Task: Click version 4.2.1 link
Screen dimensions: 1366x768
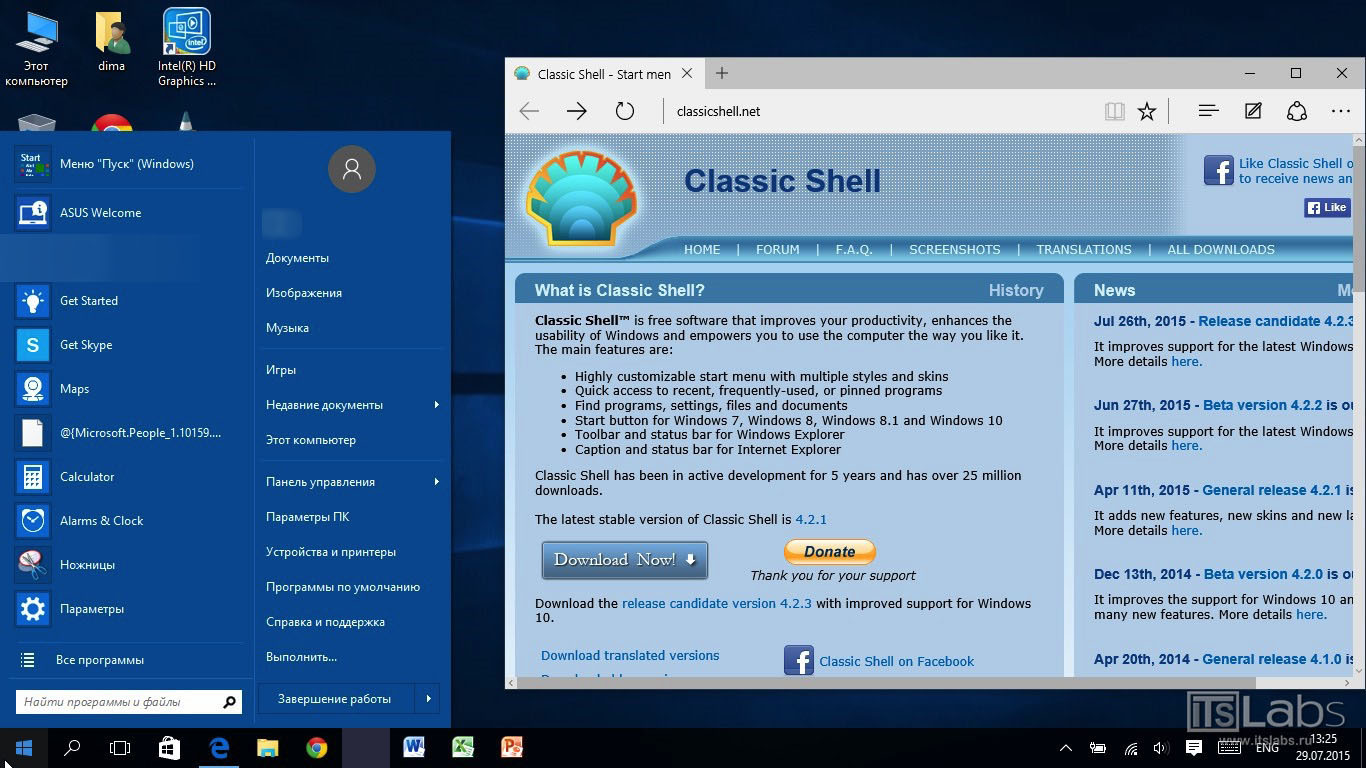Action: [811, 520]
